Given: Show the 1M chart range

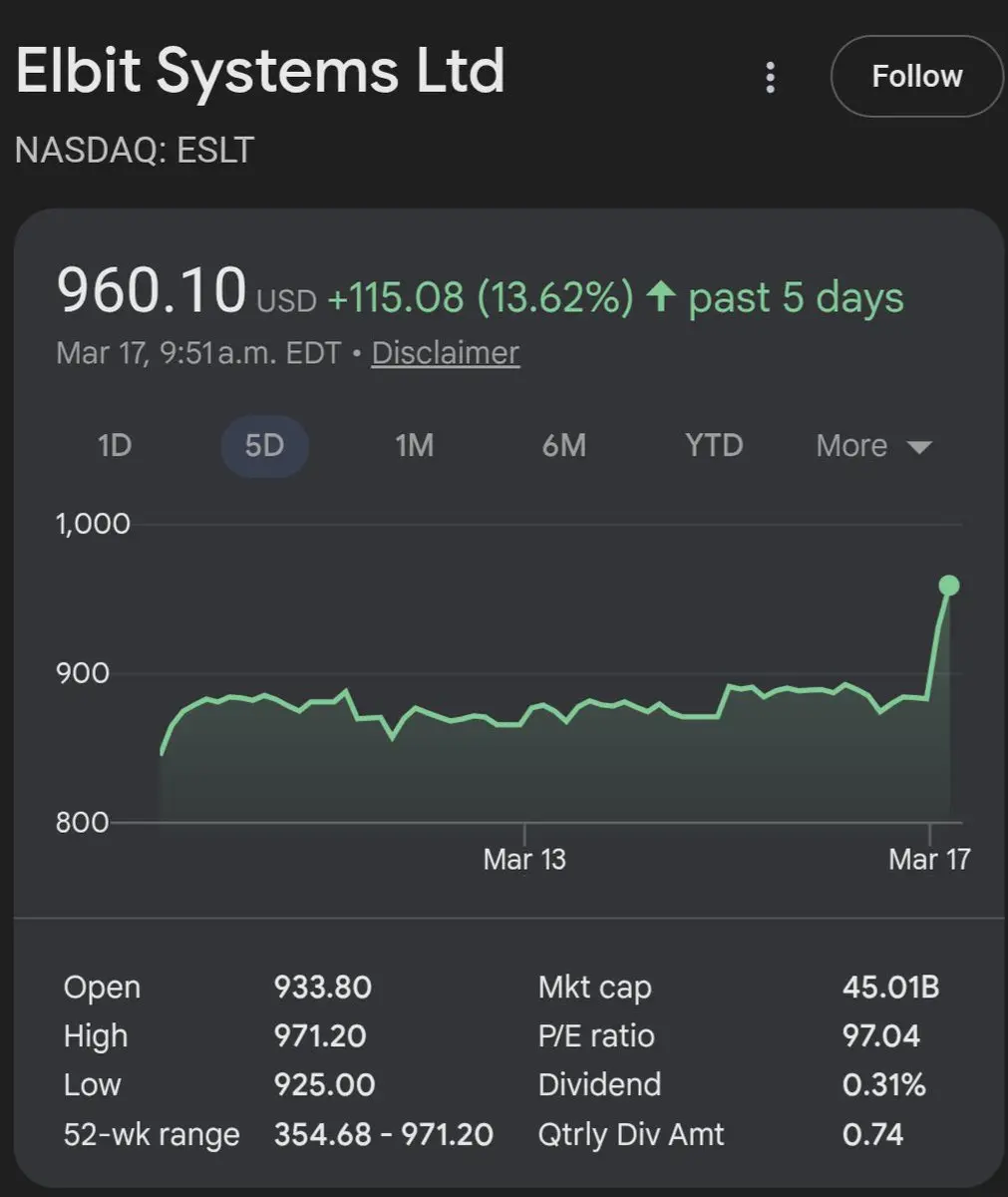Looking at the screenshot, I should tap(414, 445).
